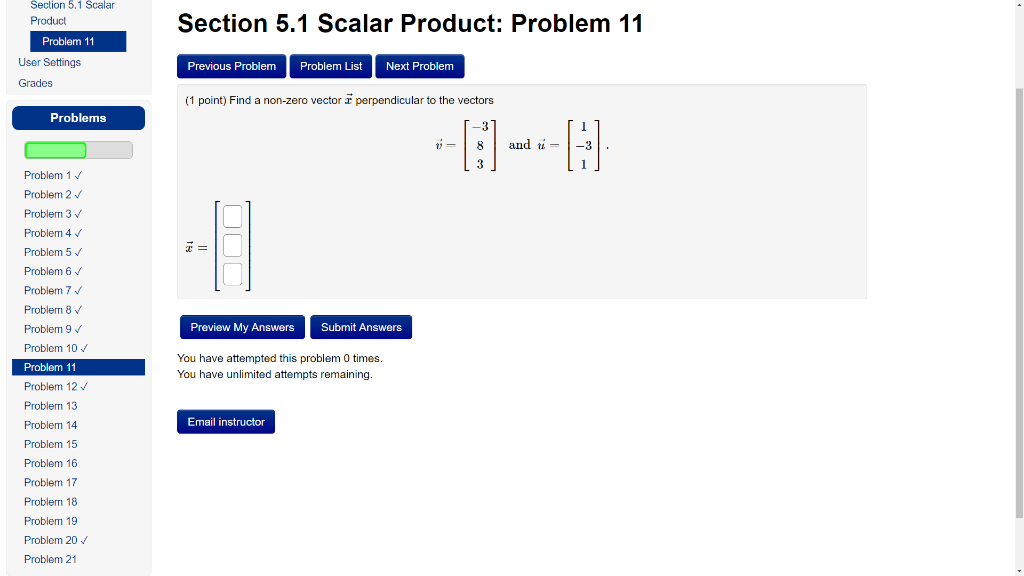Click the first vector answer box

pos(232,216)
